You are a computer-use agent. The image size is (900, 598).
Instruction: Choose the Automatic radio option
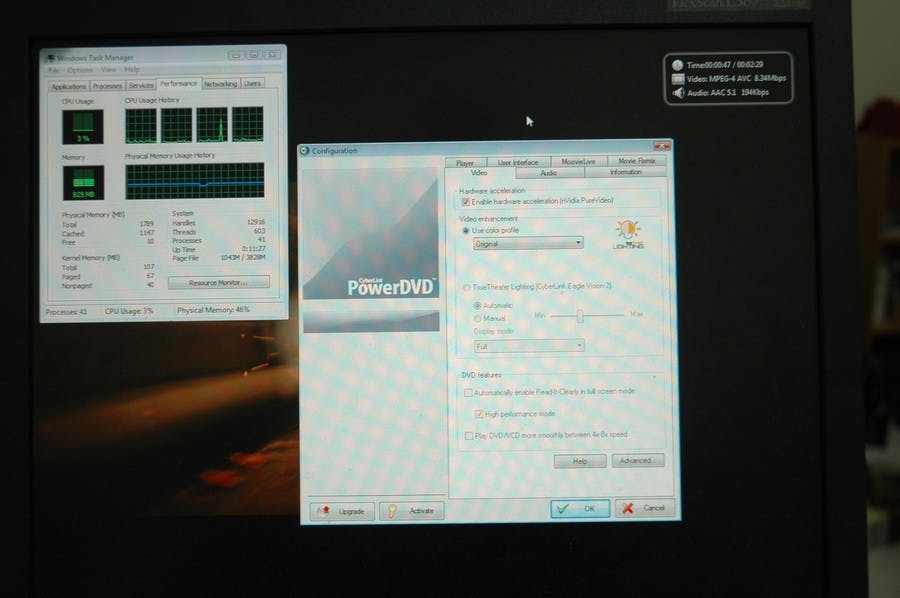(x=477, y=306)
